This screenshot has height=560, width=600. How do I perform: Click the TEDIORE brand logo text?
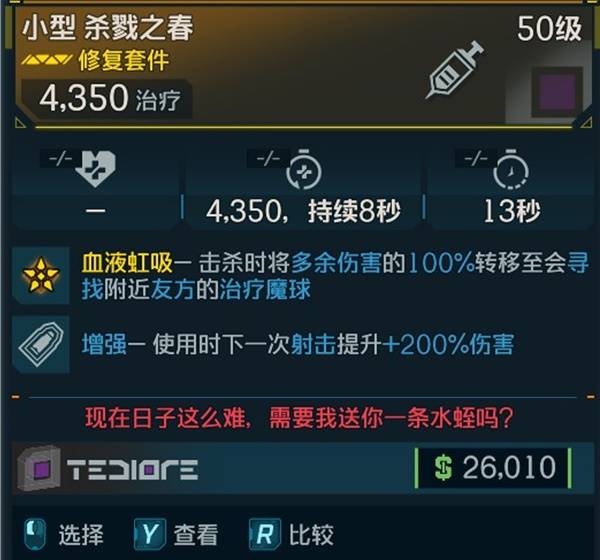[132, 469]
